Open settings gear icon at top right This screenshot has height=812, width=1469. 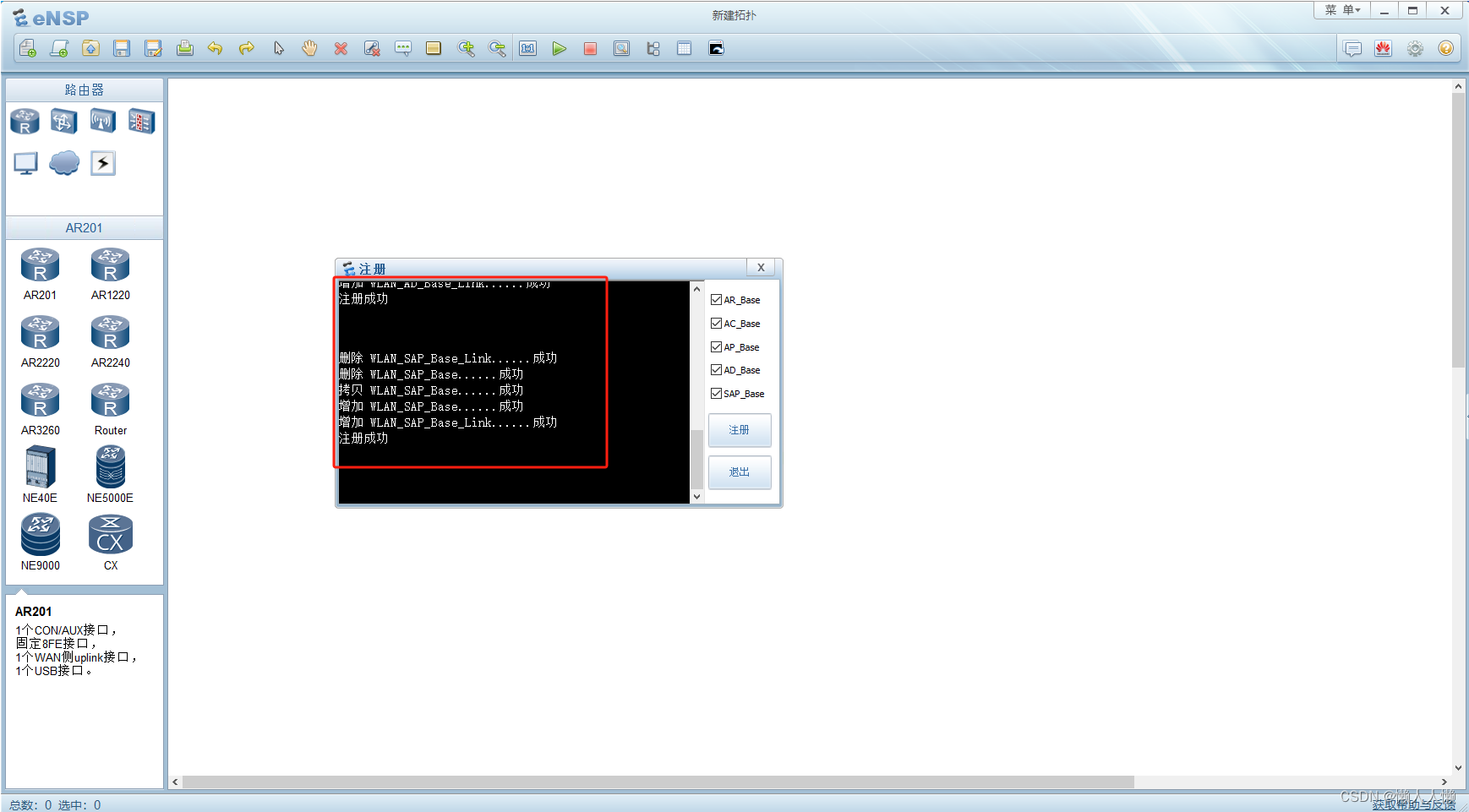click(1415, 49)
